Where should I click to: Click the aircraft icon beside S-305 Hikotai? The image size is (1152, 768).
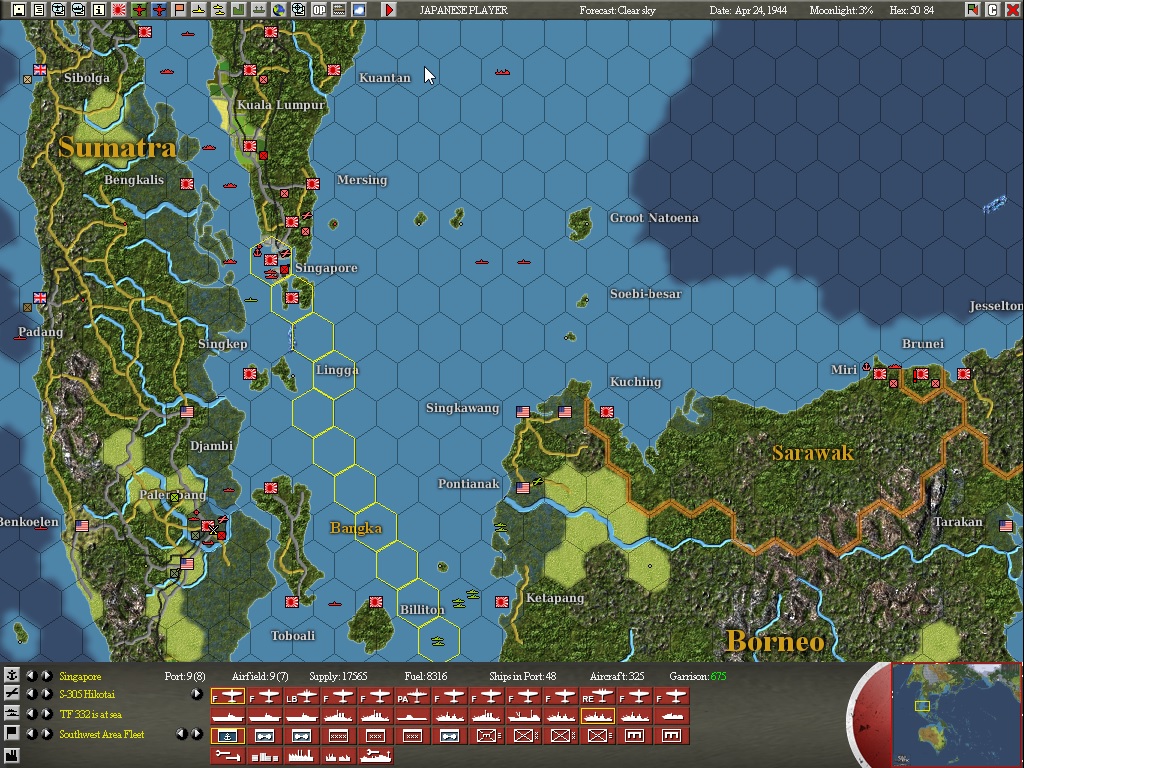coord(12,694)
